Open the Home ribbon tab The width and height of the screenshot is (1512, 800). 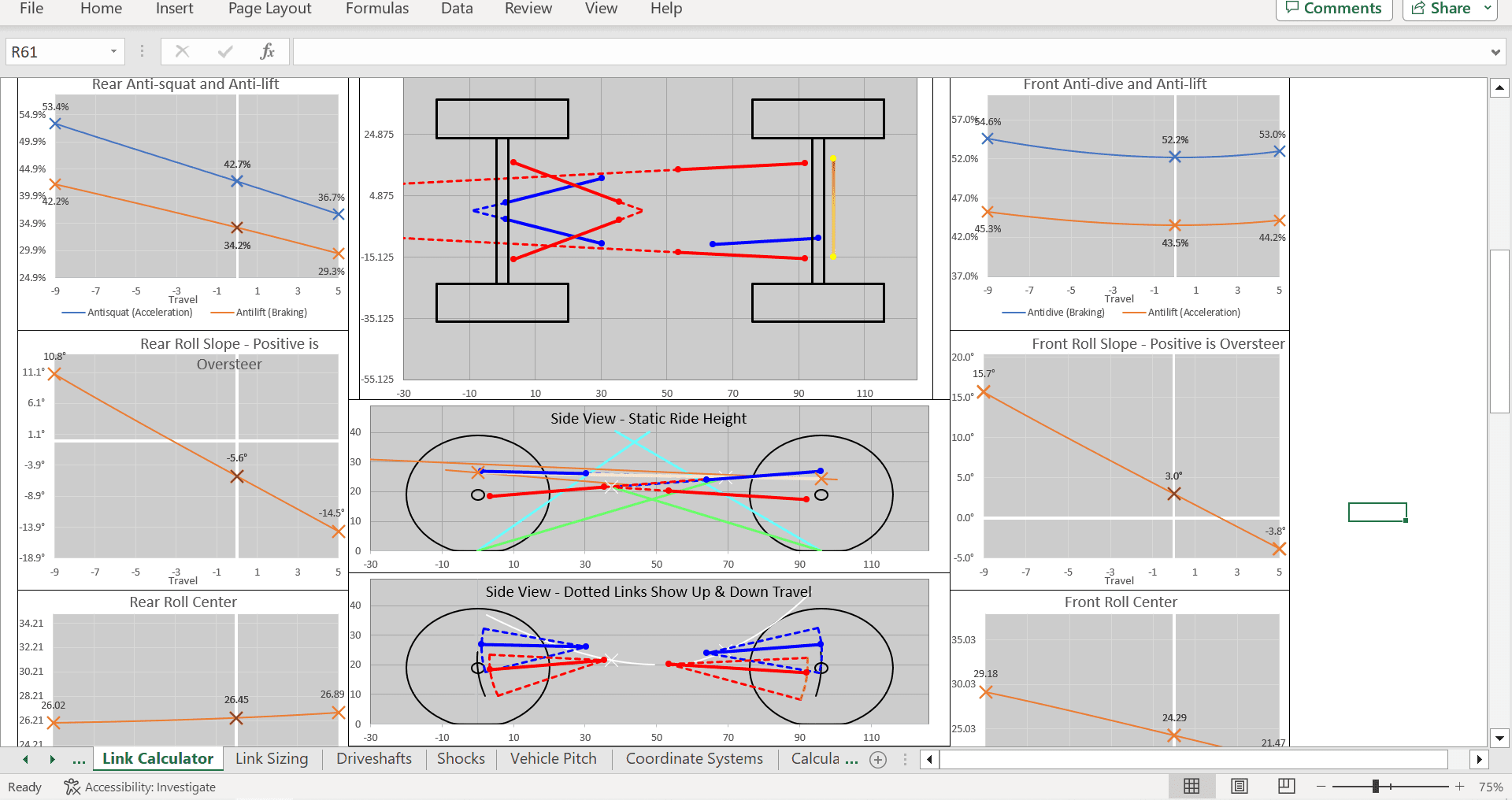click(x=101, y=9)
